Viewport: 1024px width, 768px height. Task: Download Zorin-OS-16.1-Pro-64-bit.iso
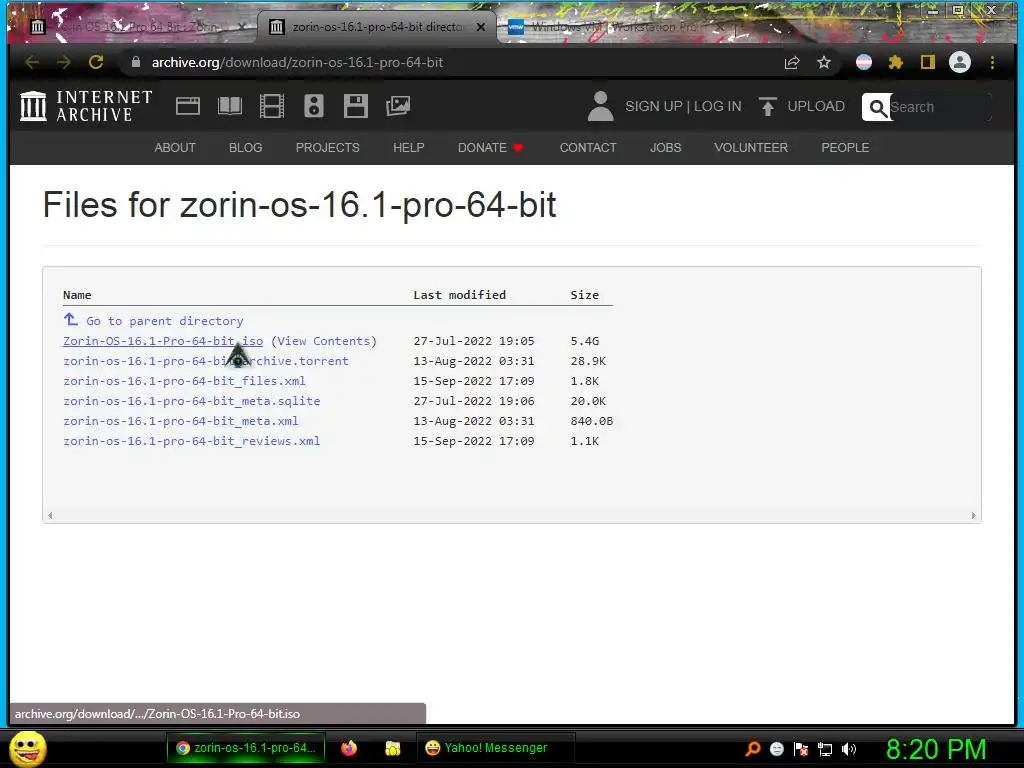[x=163, y=341]
